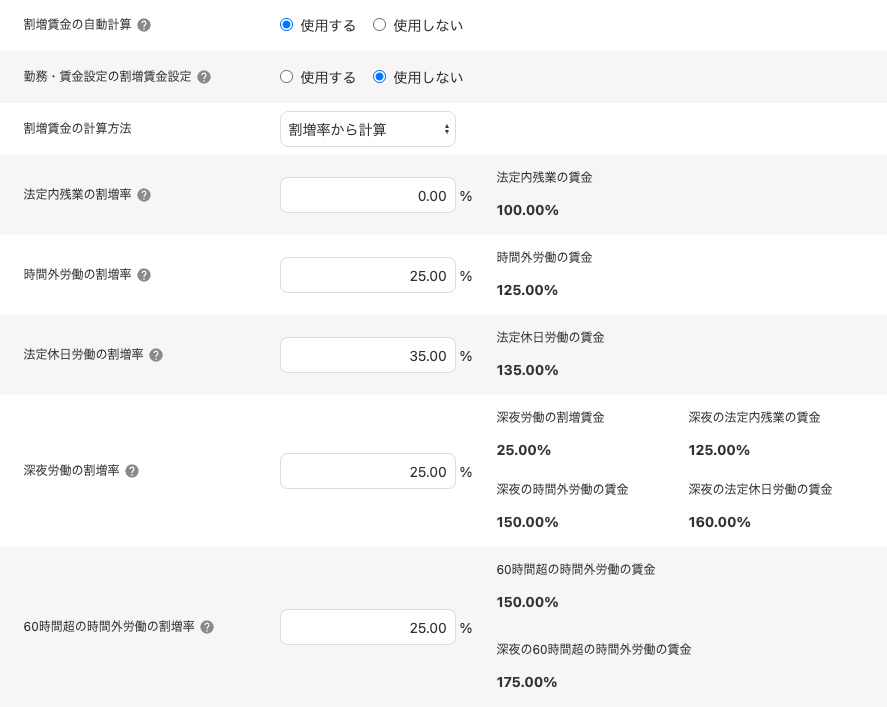Click the 125.00% value under 深夜の法定内残業の賃金
Viewport: 887px width, 707px height.
[x=719, y=450]
